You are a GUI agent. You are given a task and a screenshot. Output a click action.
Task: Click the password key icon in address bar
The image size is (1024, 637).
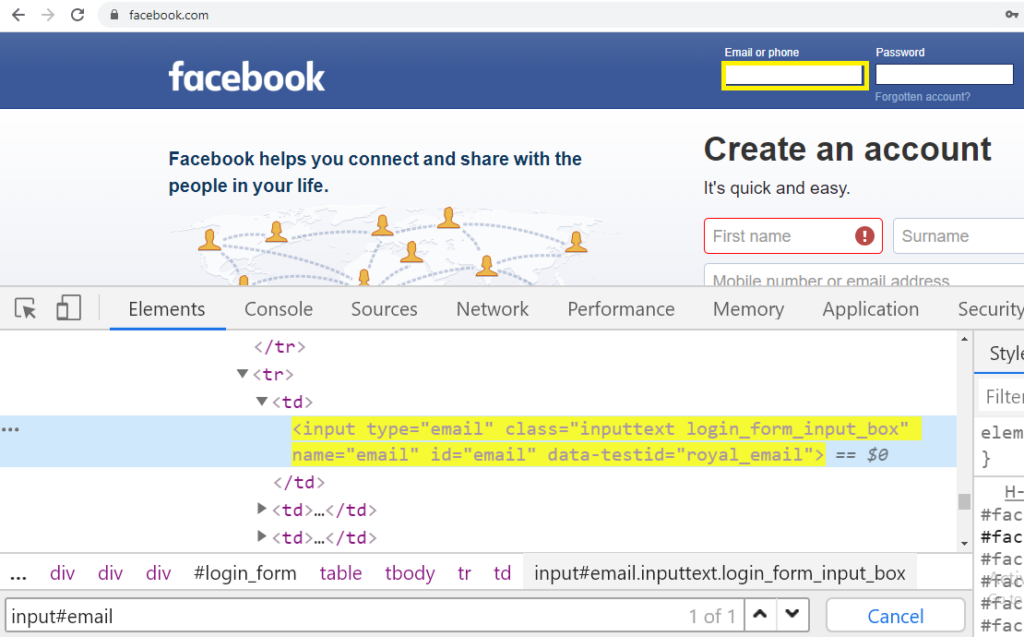(x=1011, y=14)
